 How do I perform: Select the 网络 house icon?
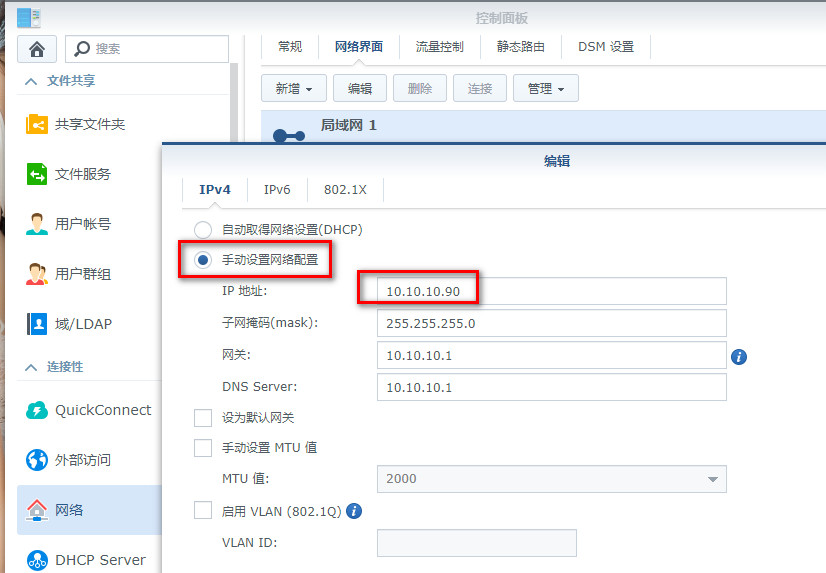coord(37,510)
